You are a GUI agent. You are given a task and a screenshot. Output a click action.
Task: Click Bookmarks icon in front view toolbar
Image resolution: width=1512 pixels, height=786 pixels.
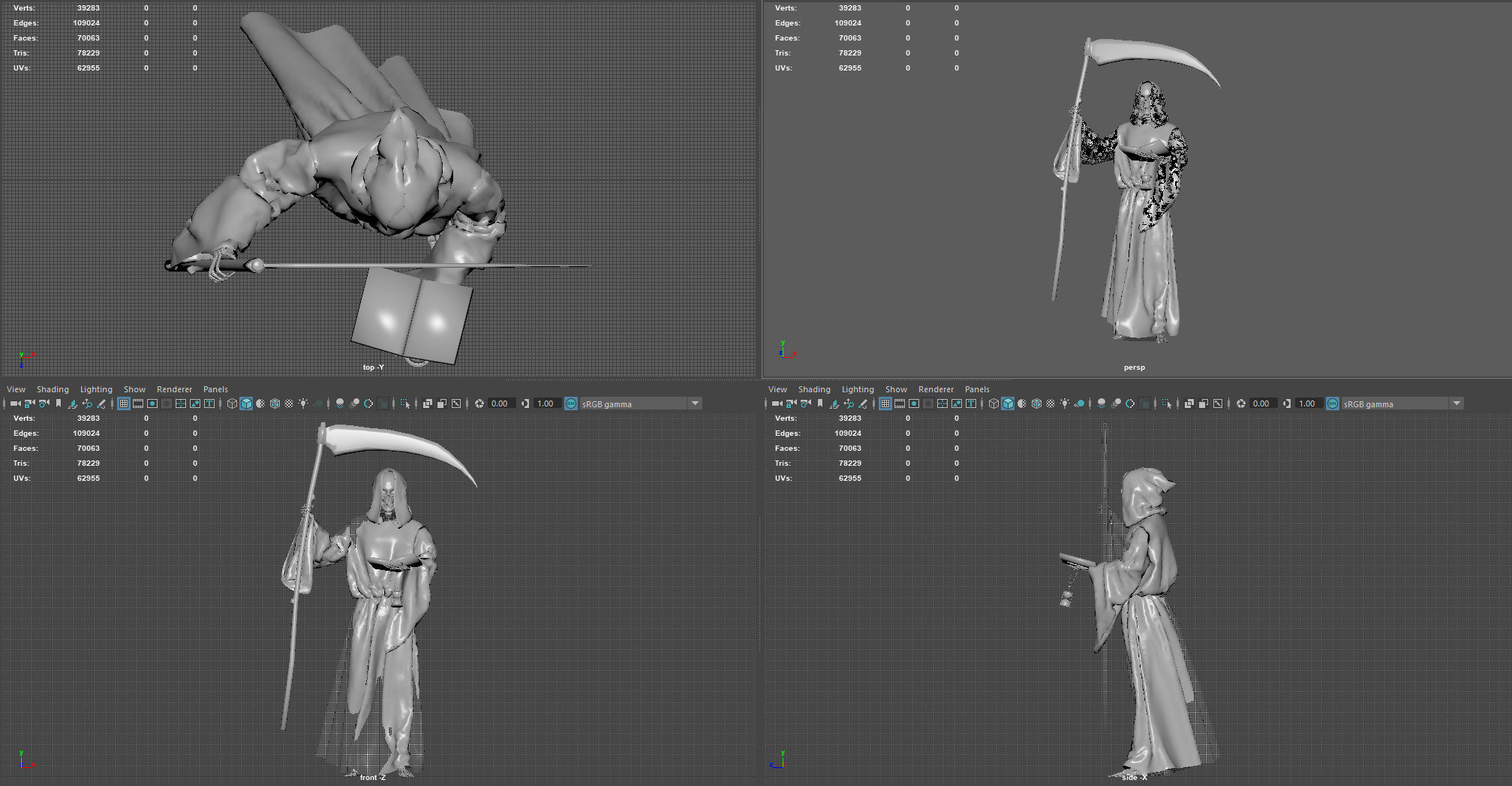coord(58,403)
